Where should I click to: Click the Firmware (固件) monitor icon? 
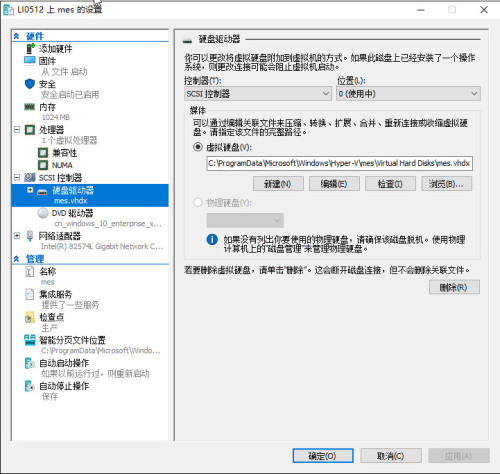click(30, 61)
